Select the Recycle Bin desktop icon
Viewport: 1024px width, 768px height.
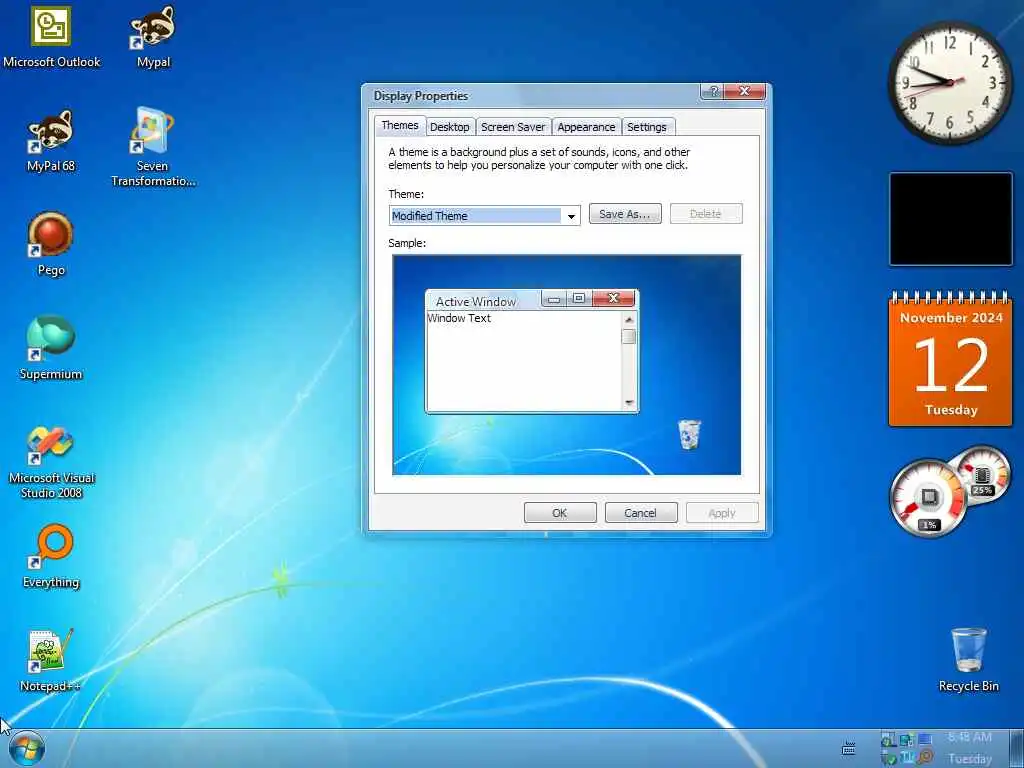pyautogui.click(x=968, y=660)
